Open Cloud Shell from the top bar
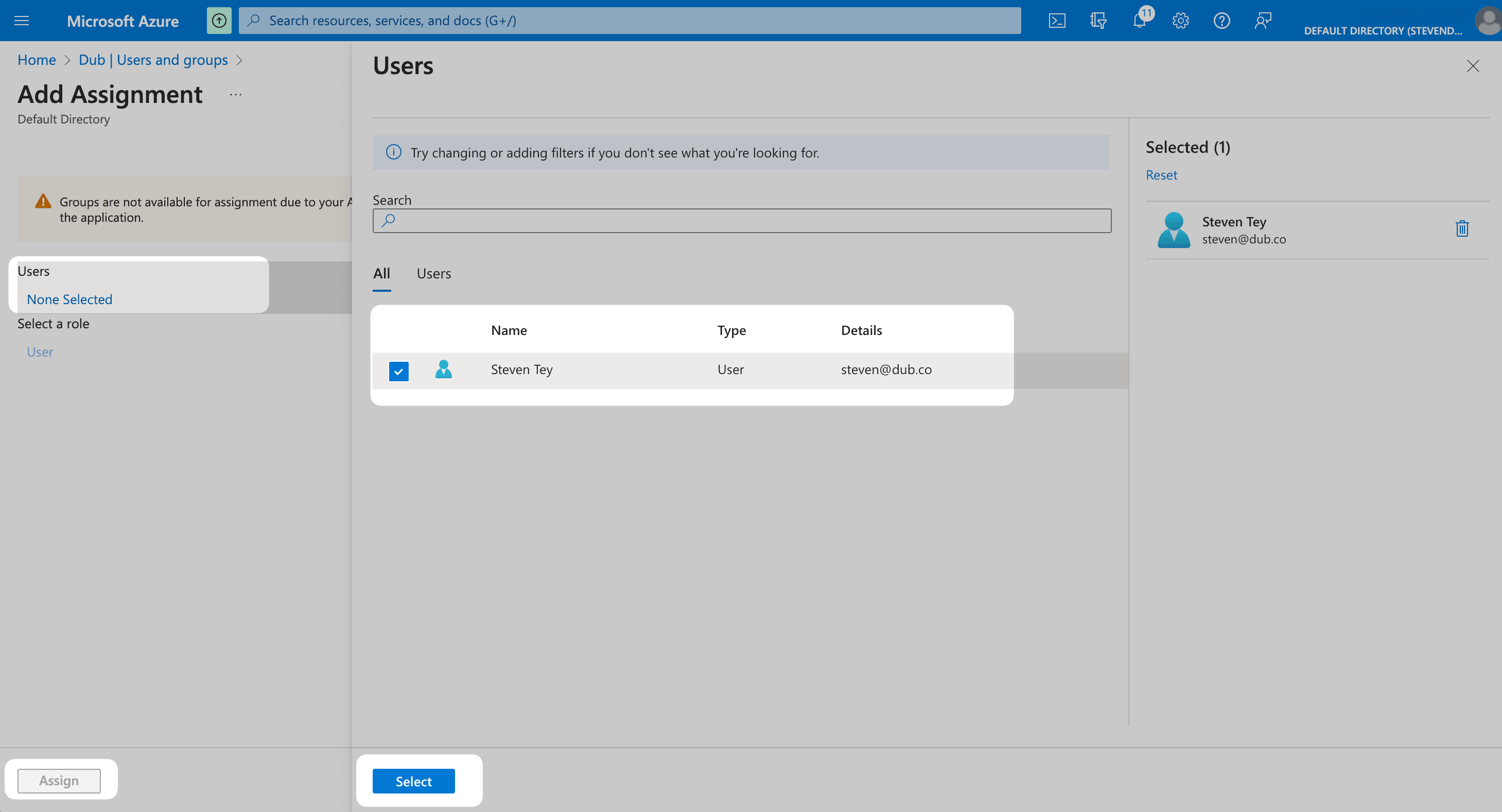Screen dimensions: 1502x812 (1057, 21)
